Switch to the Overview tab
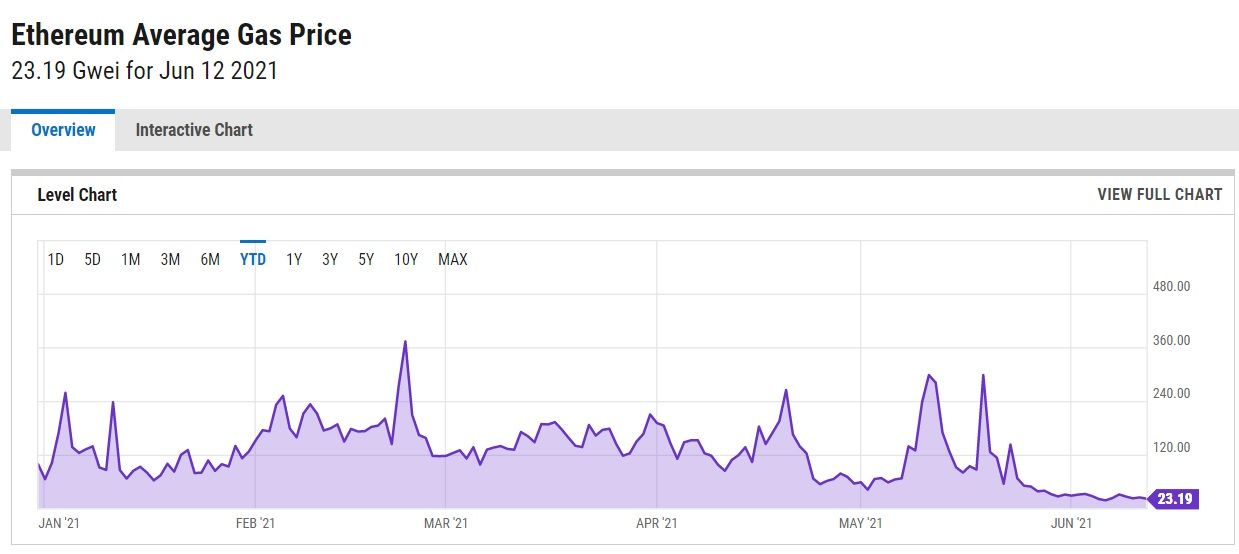 click(63, 130)
